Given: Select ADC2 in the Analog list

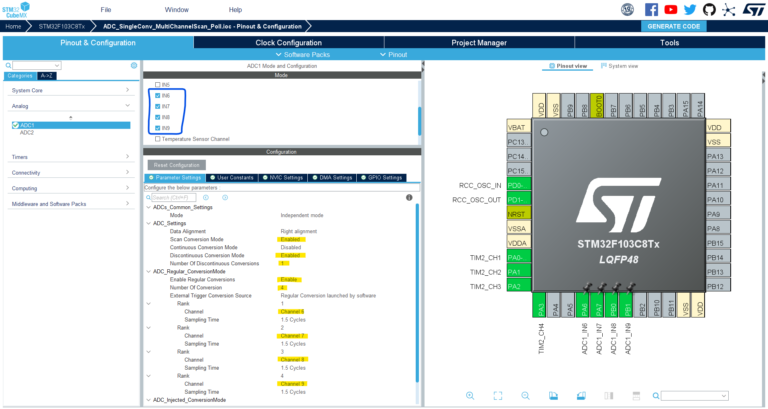Looking at the screenshot, I should coord(27,132).
